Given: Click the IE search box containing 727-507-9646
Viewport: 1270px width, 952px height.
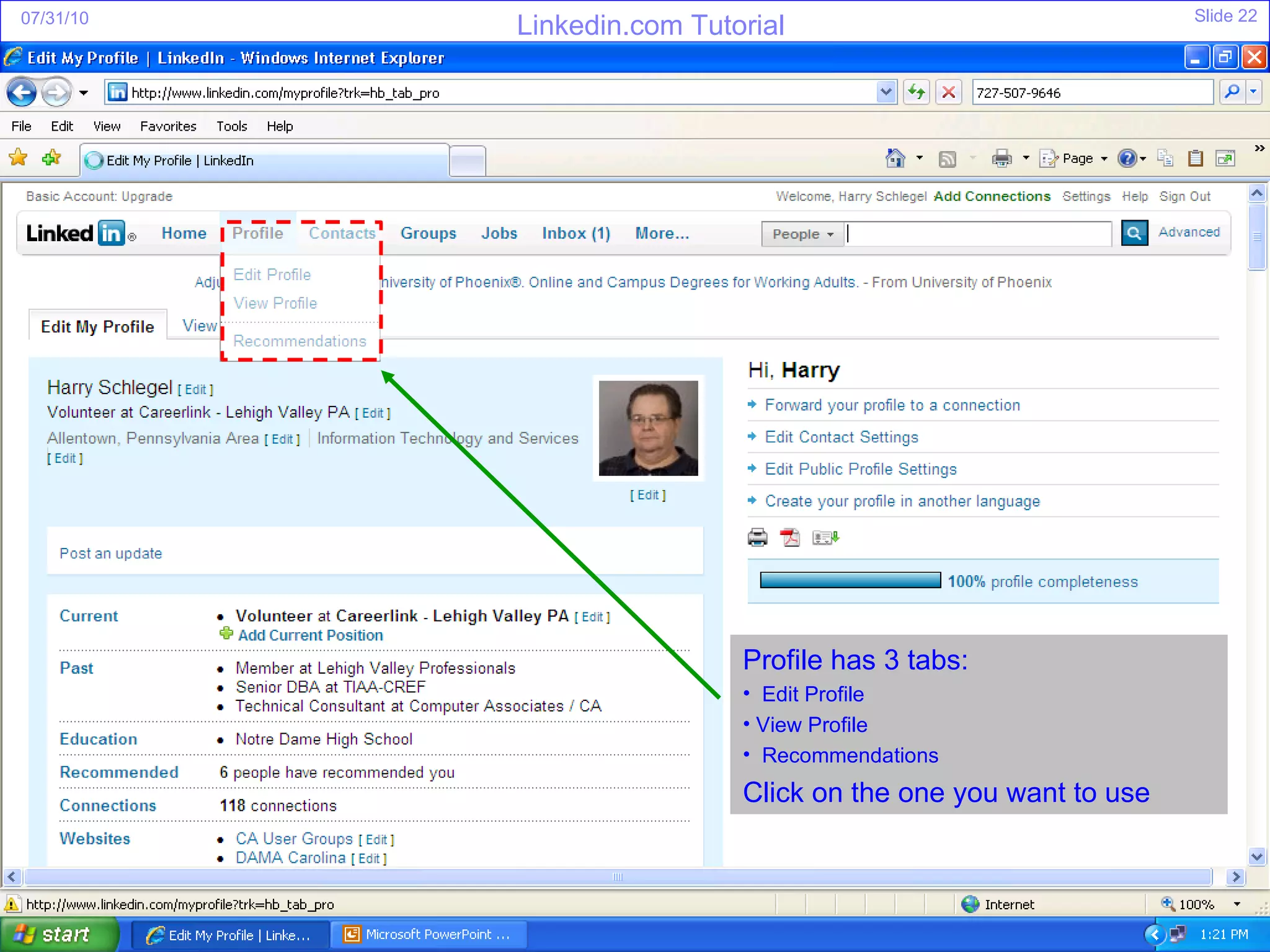Looking at the screenshot, I should coord(1093,92).
